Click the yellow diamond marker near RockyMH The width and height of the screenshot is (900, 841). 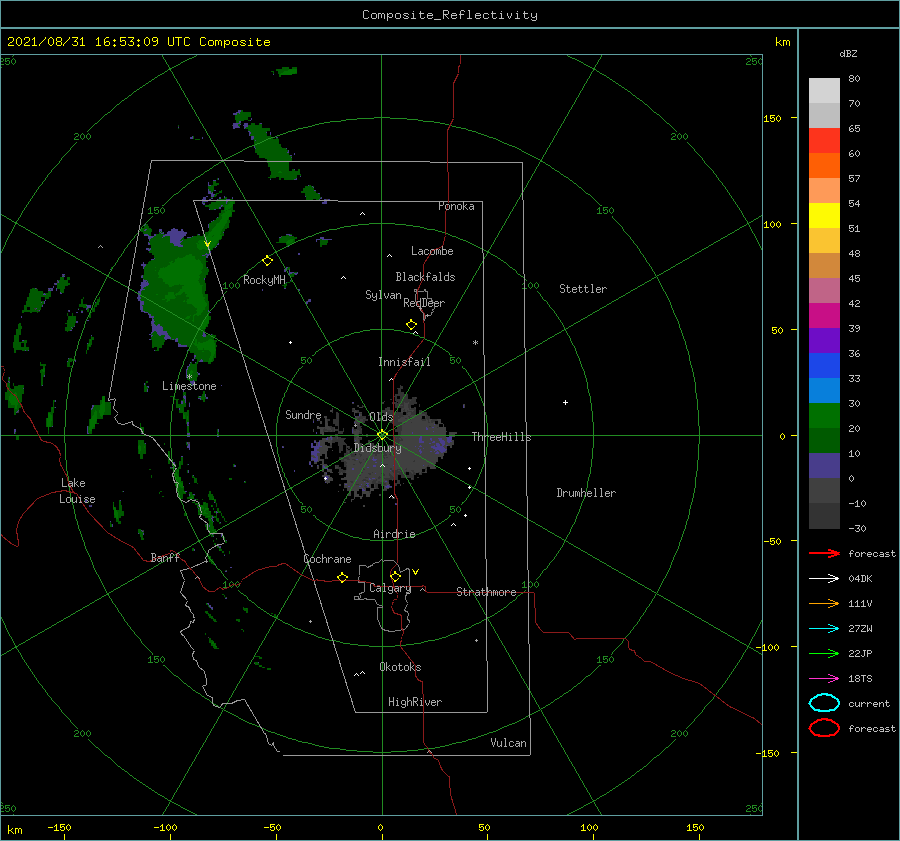267,261
